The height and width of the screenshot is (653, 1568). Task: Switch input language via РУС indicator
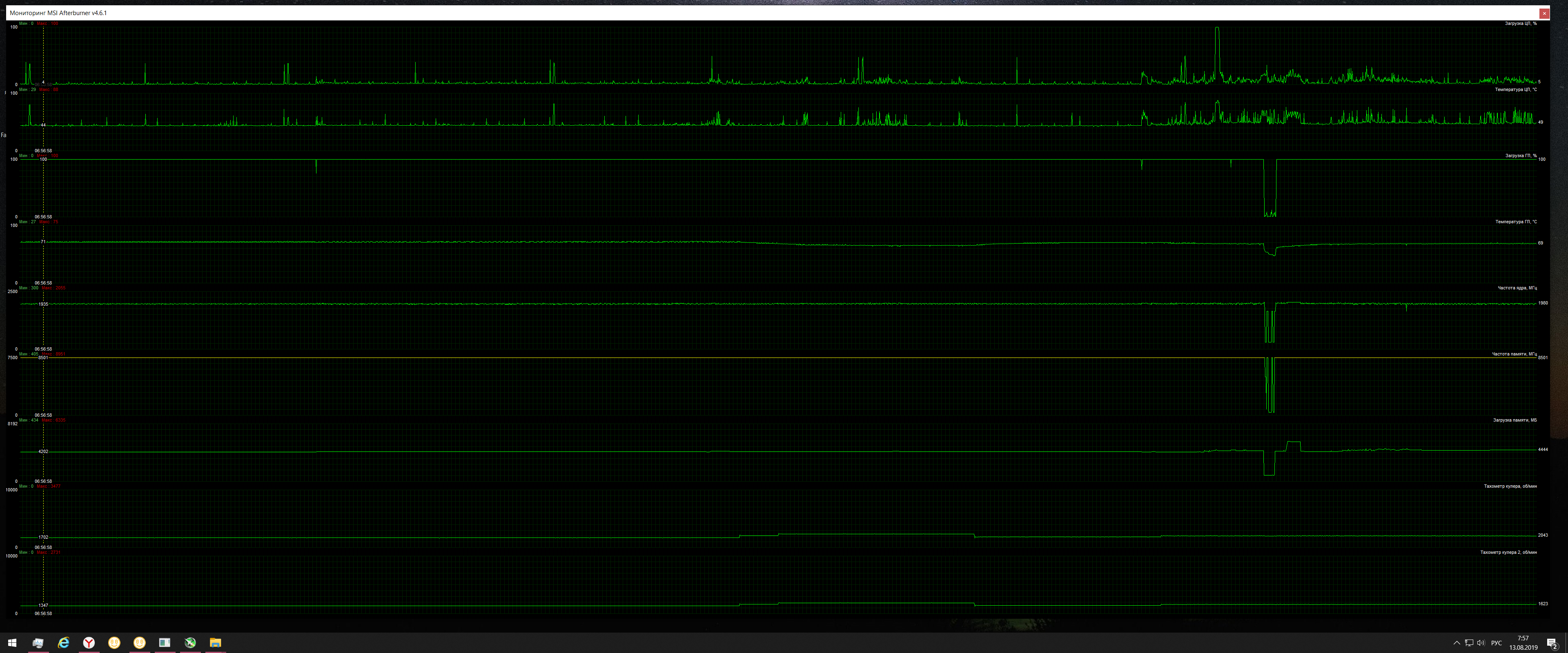pyautogui.click(x=1497, y=643)
